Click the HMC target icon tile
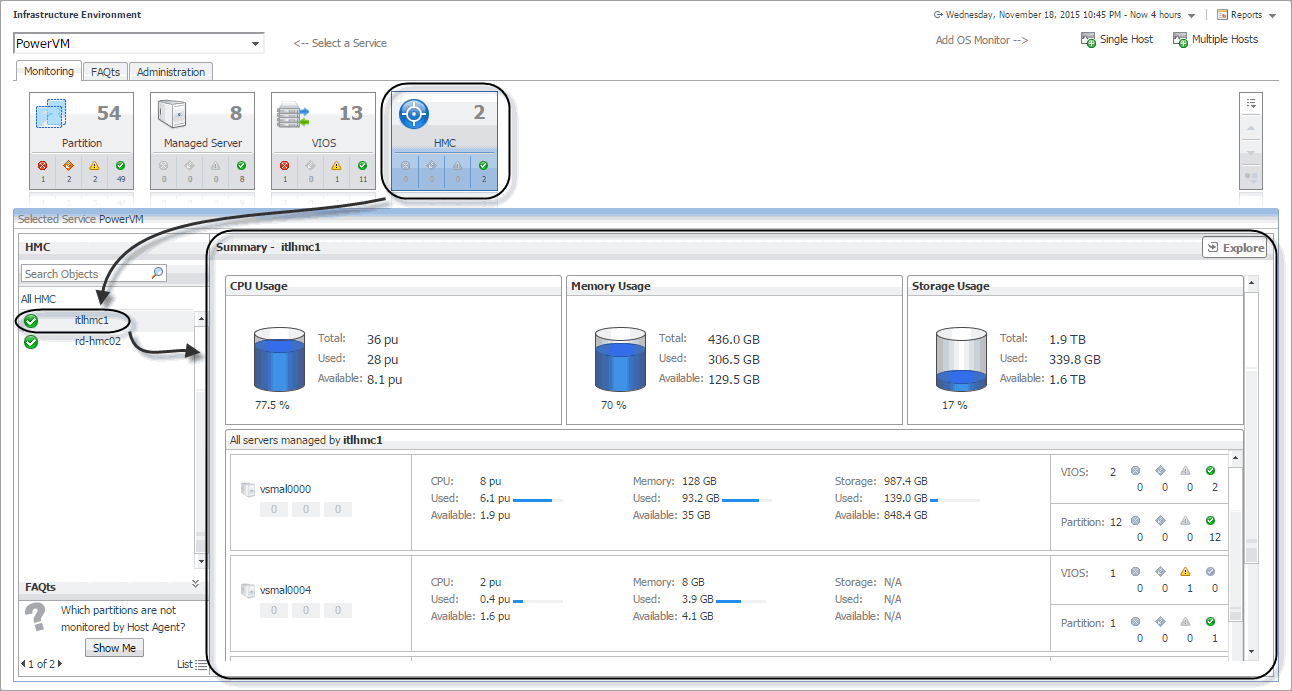 point(414,114)
